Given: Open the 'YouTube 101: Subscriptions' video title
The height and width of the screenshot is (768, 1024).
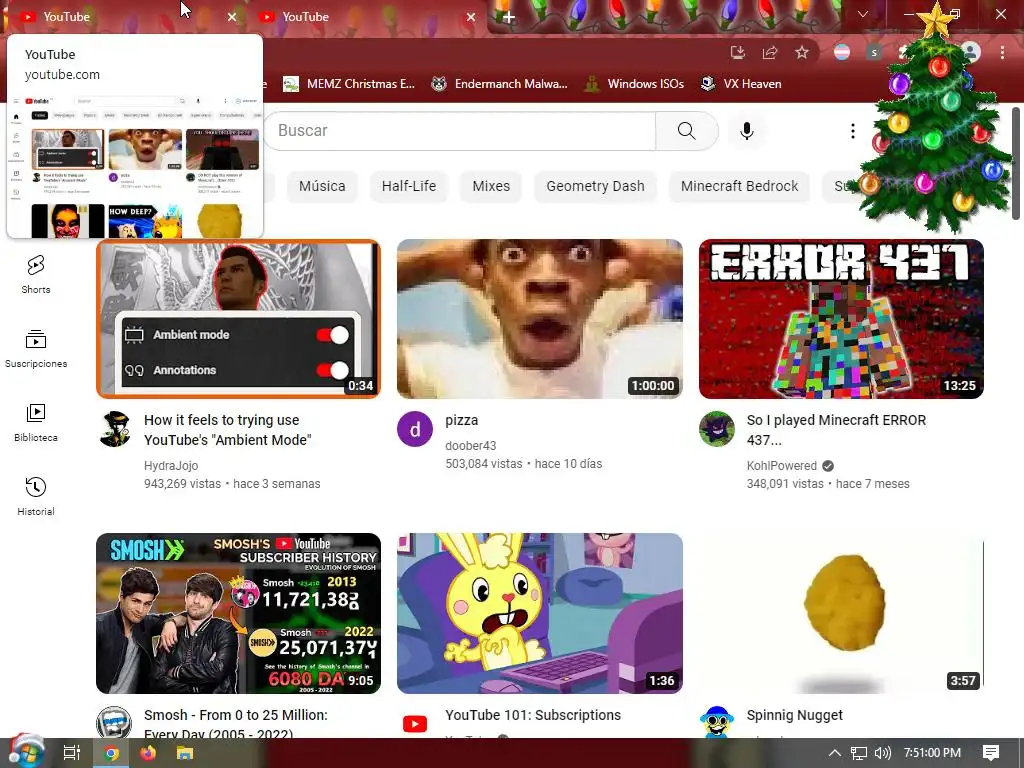Looking at the screenshot, I should (533, 715).
